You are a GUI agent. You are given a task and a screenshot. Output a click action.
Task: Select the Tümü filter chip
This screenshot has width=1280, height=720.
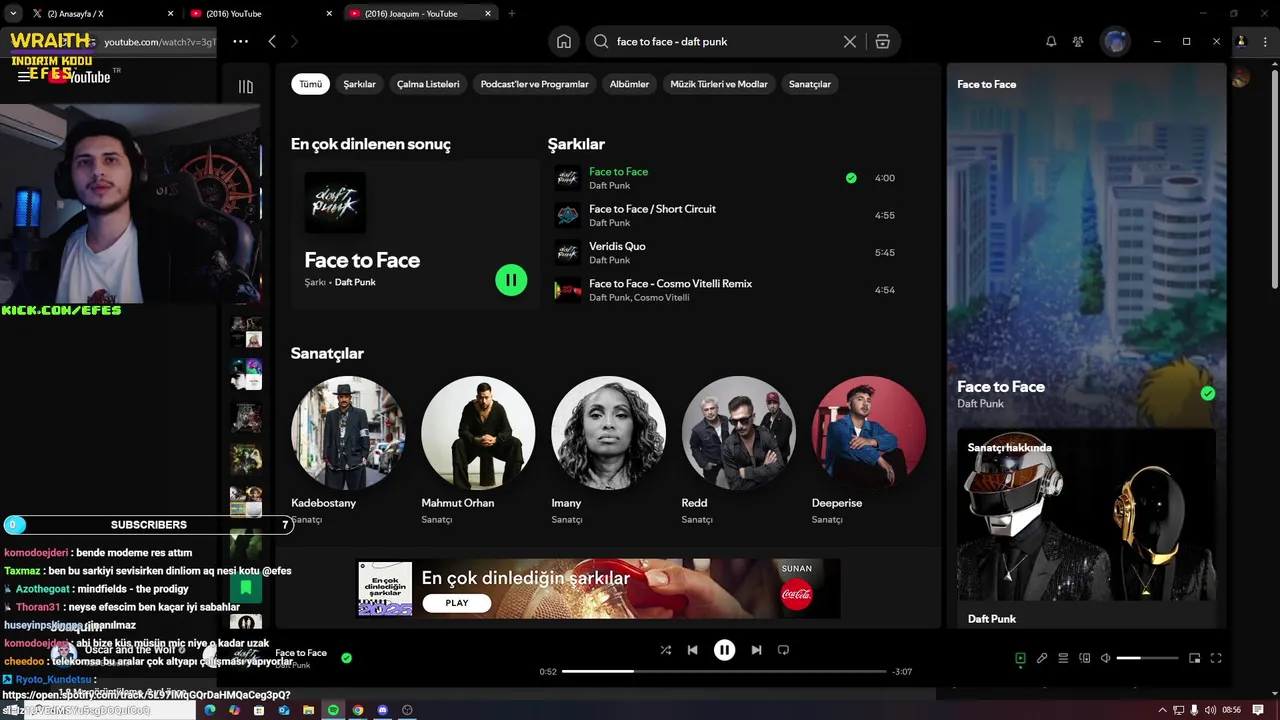coord(311,84)
